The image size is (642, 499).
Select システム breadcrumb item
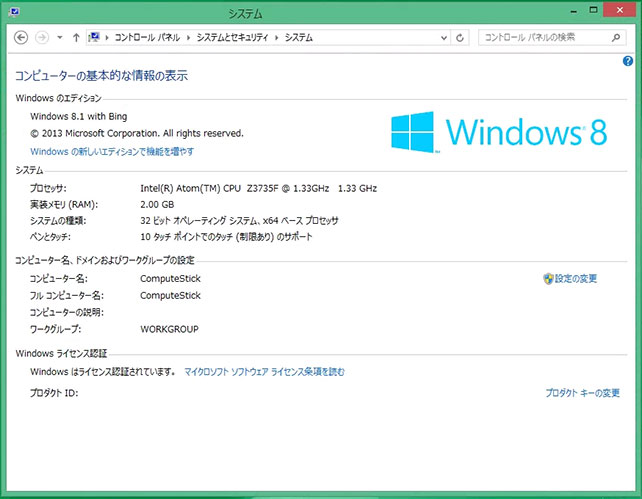[x=298, y=38]
